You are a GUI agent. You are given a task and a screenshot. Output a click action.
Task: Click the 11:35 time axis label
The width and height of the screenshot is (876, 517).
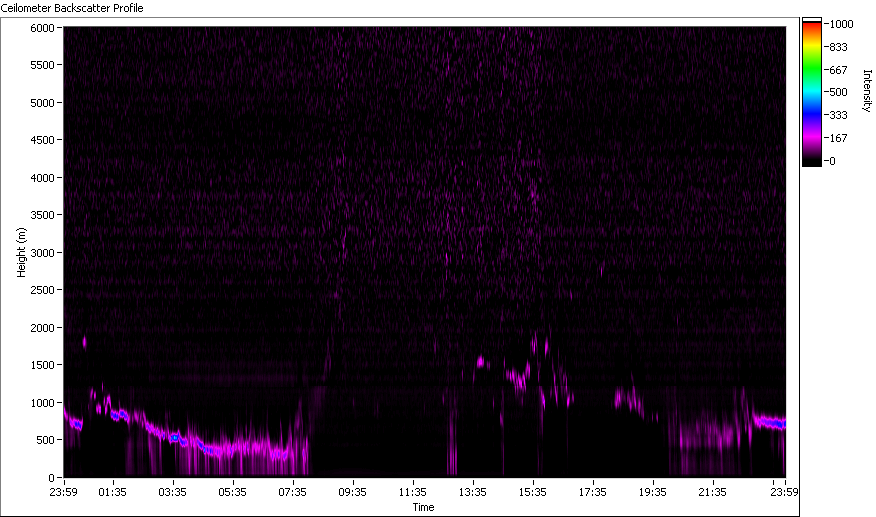(413, 492)
